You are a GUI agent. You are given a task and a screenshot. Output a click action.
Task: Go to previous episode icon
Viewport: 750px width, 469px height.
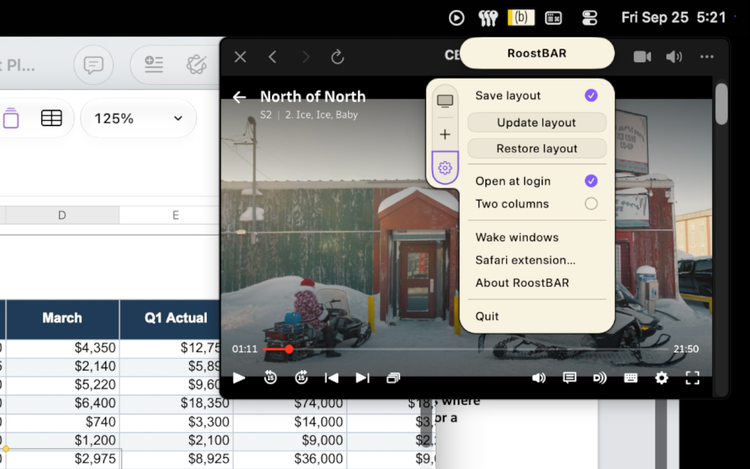331,378
